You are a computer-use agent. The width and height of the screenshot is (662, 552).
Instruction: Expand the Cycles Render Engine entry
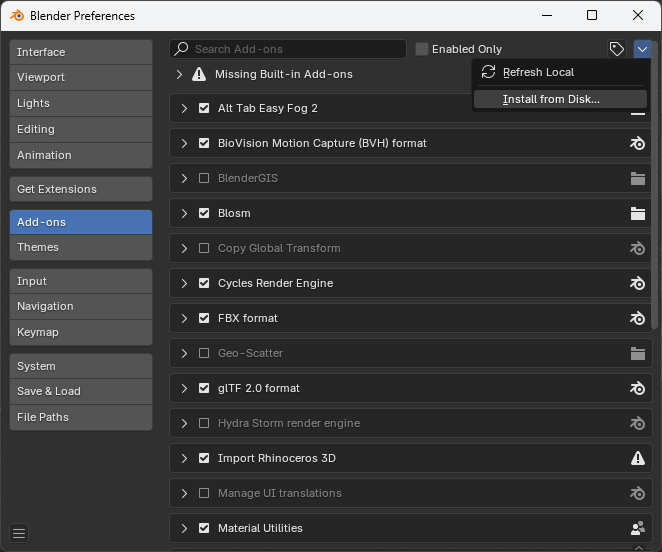tap(184, 283)
